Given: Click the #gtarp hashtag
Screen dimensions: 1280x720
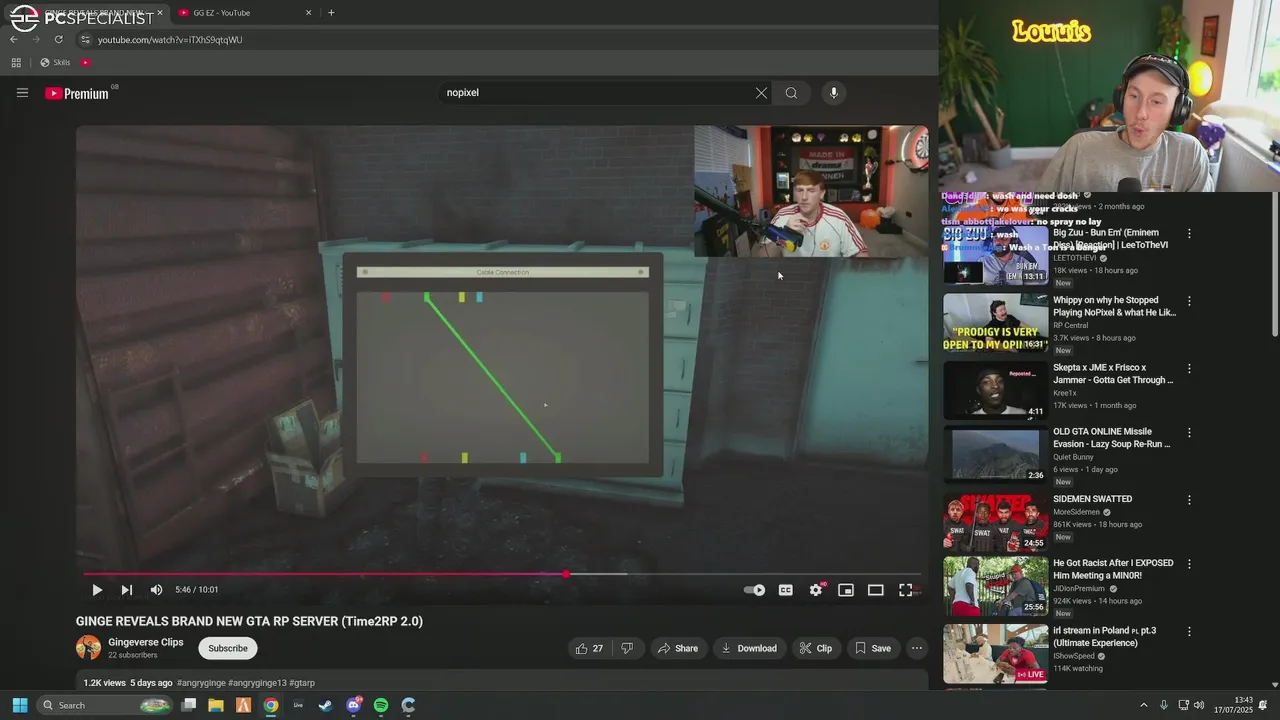Looking at the screenshot, I should [300, 683].
